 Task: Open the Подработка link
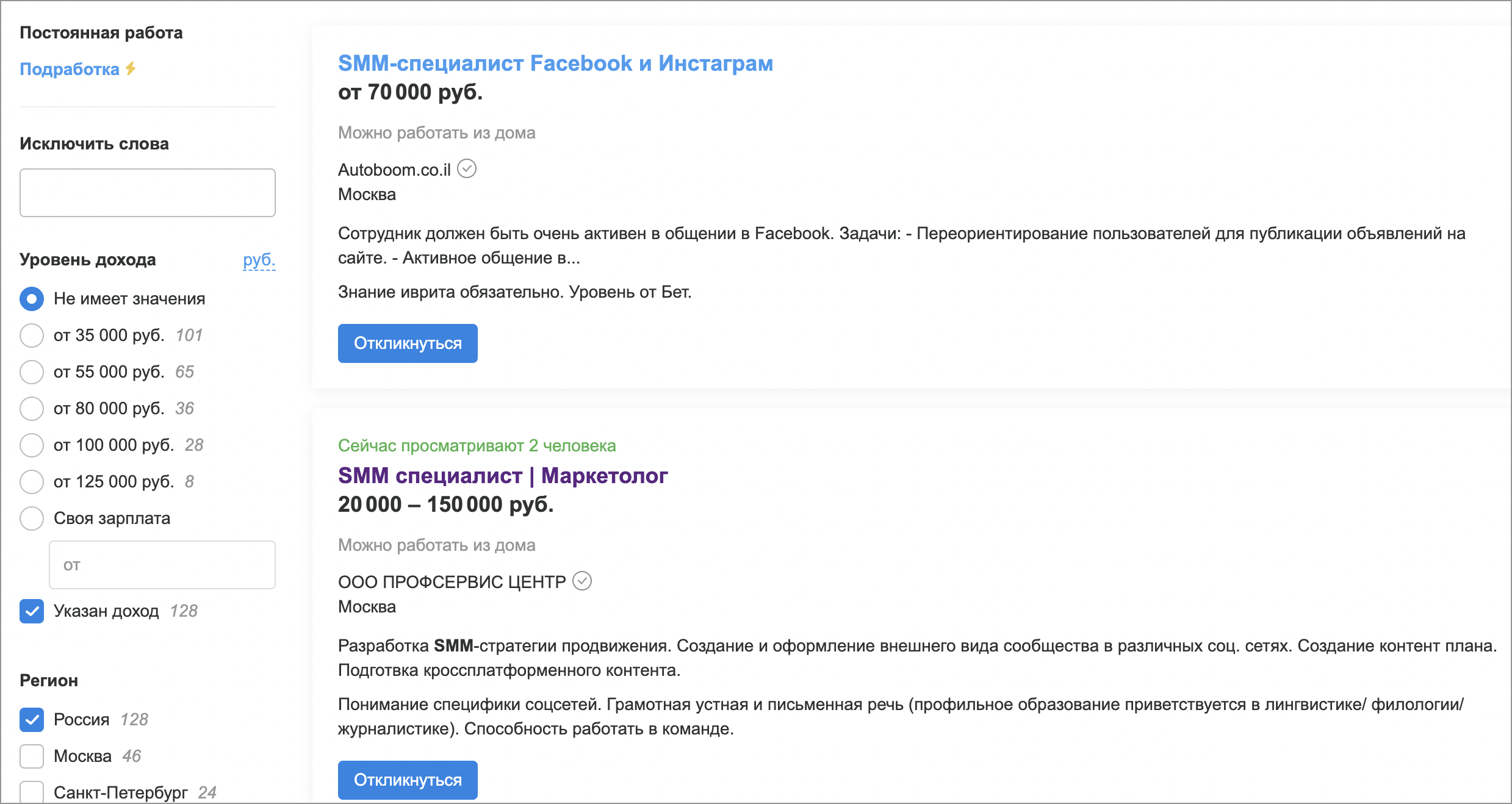pos(70,69)
